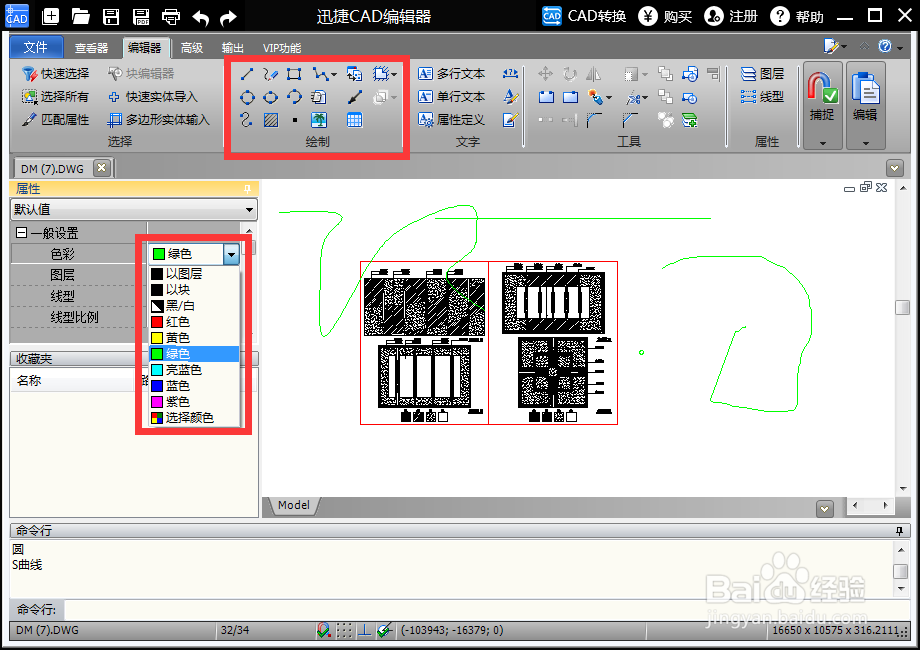920x650 pixels.
Task: Click the Save floppy icon in title bar
Action: [111, 16]
